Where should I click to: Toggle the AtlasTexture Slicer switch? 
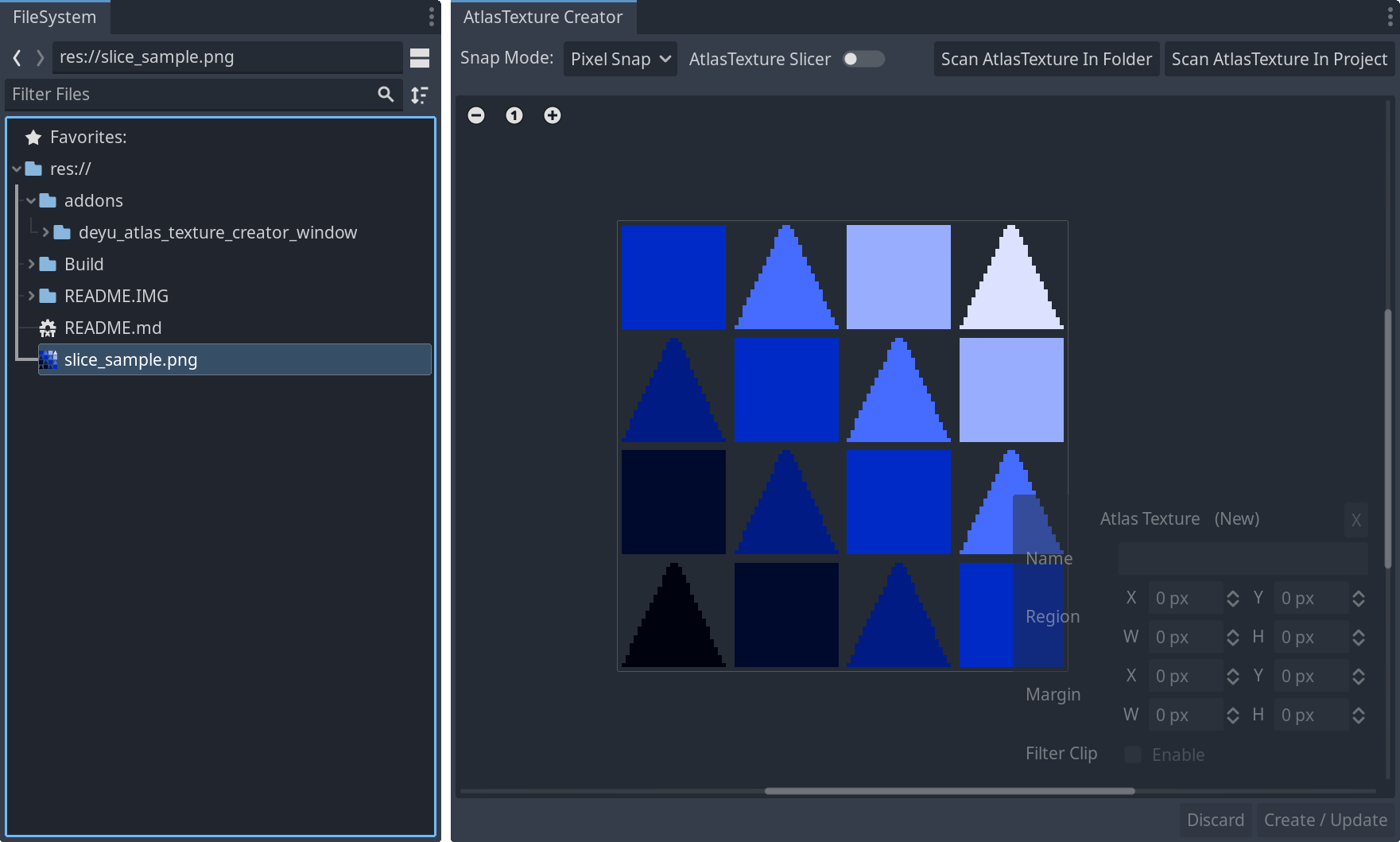pyautogui.click(x=863, y=59)
